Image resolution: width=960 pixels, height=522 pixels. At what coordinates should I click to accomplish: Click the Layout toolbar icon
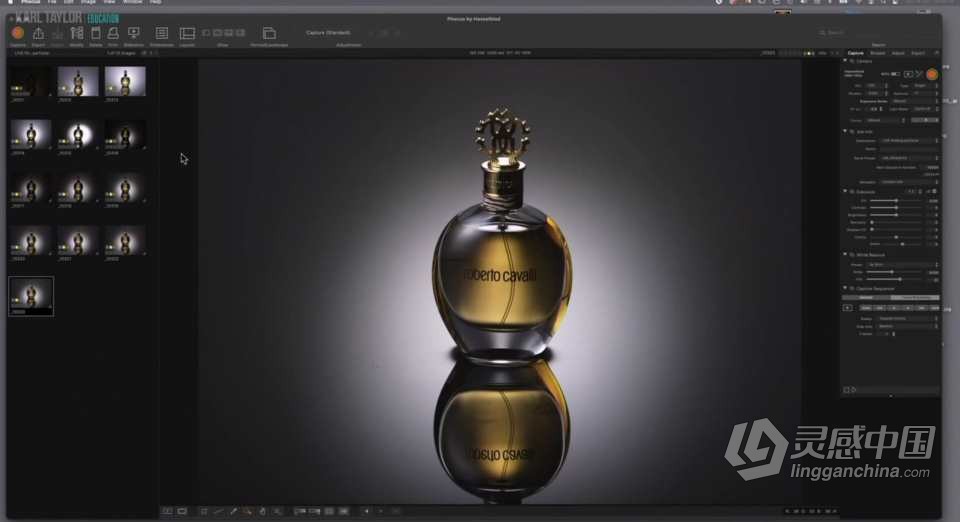point(187,33)
